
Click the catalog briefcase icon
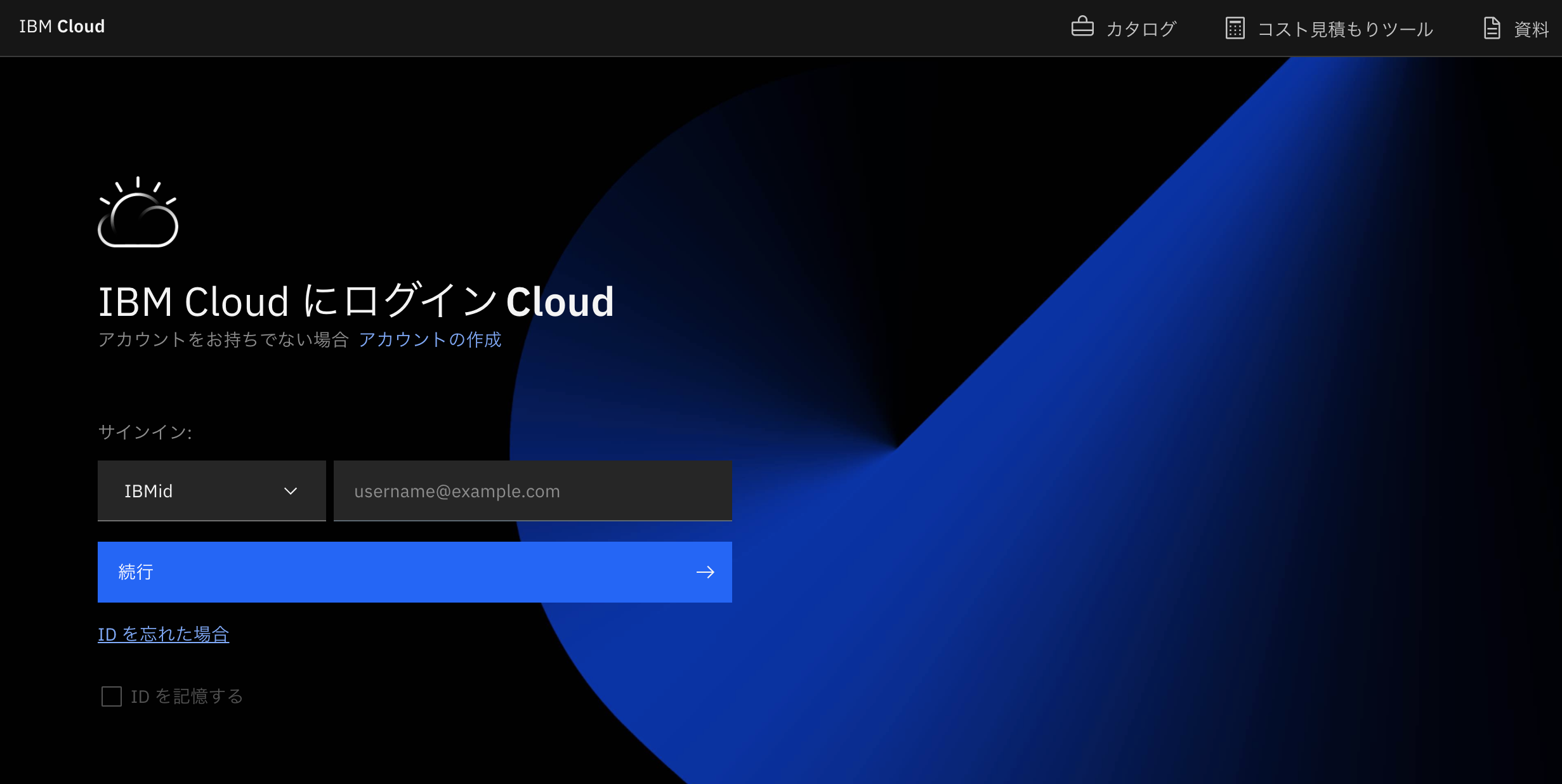coord(1082,27)
